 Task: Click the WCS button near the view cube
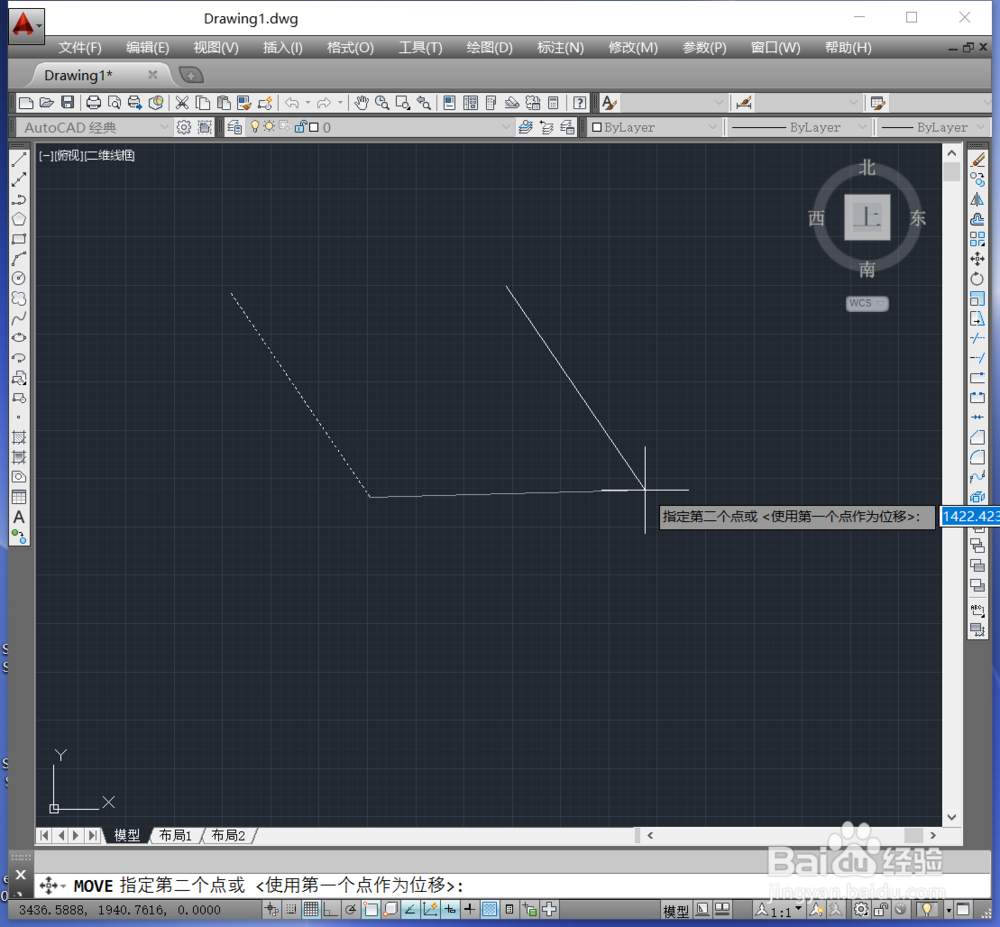866,303
